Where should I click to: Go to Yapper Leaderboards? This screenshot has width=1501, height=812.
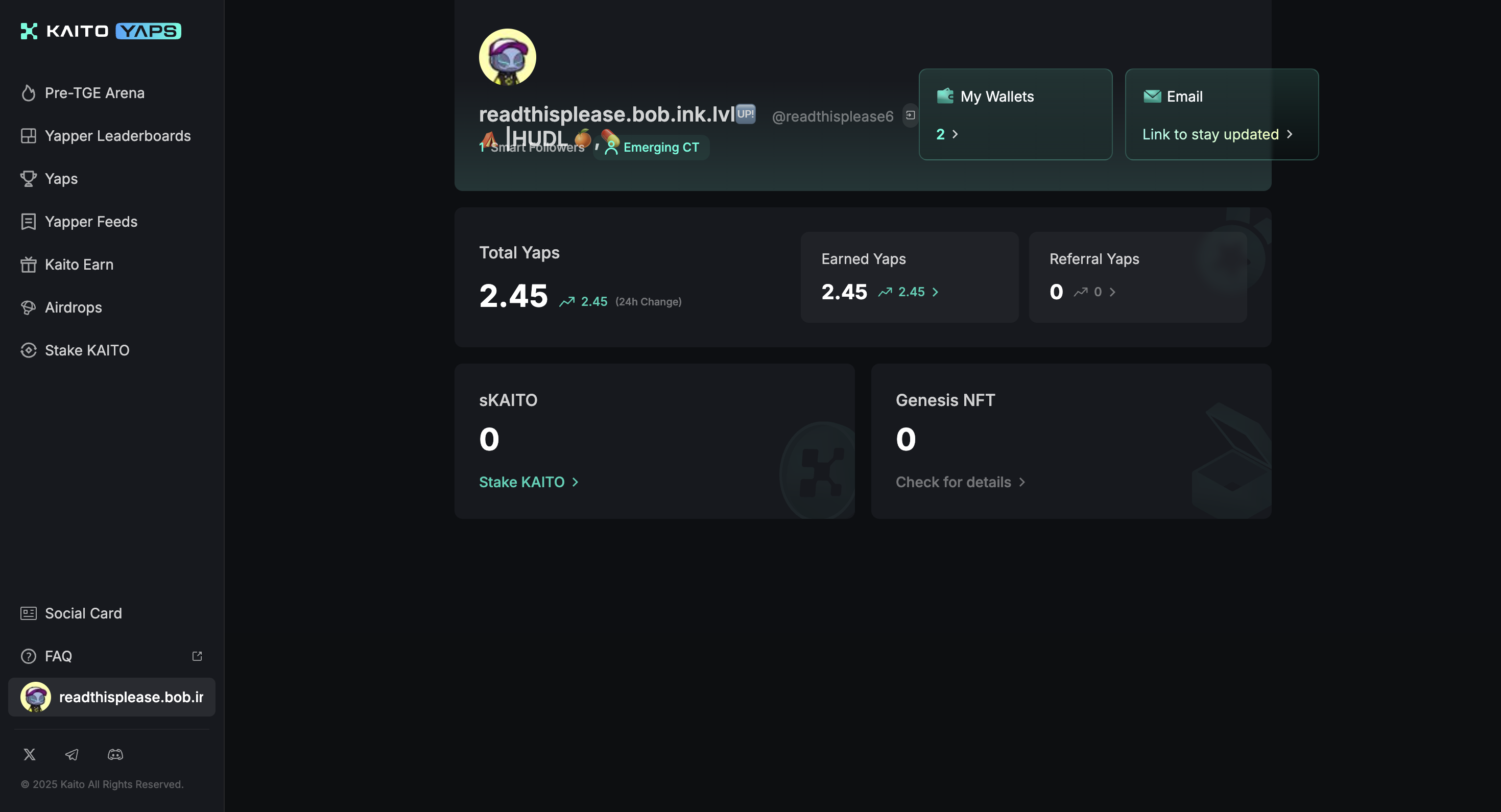(112, 136)
